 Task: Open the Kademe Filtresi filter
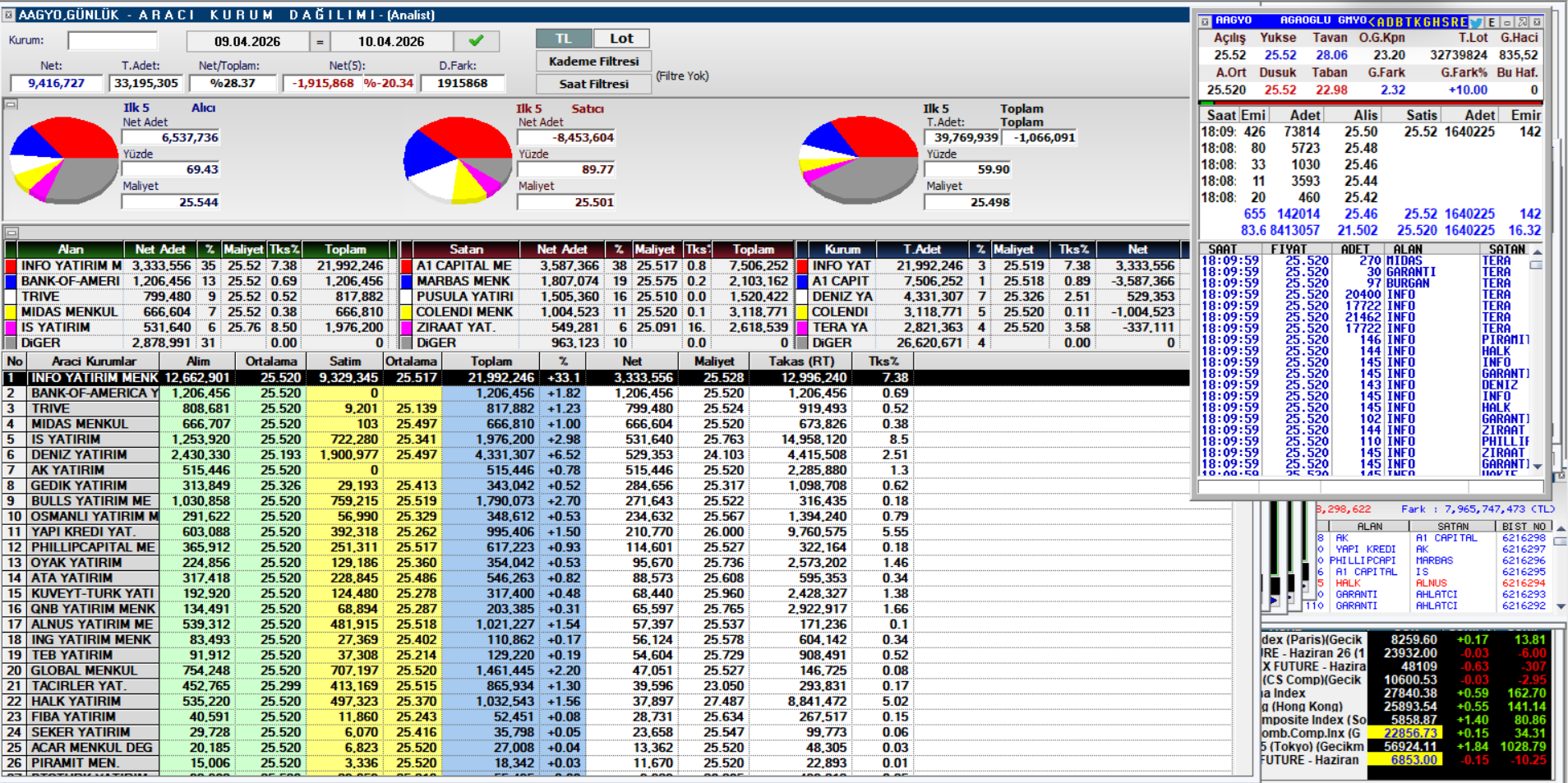593,62
